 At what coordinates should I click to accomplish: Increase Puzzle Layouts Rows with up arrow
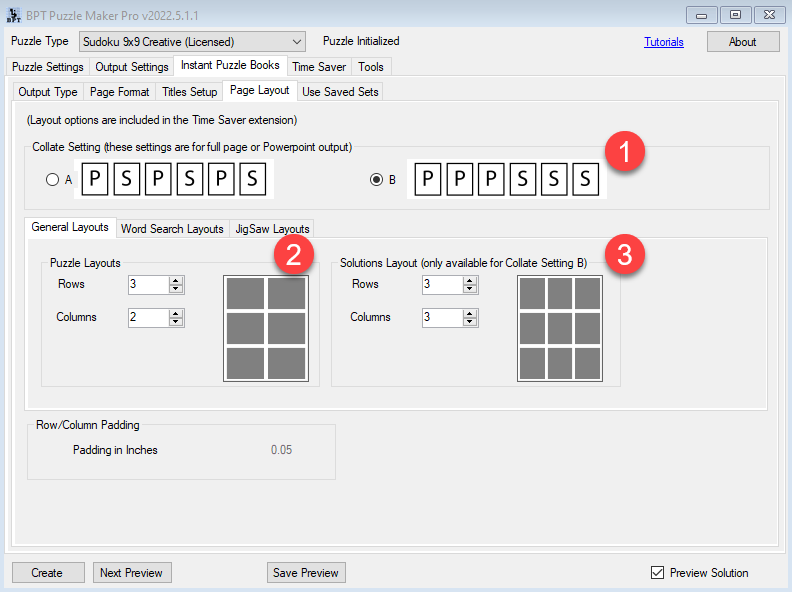(177, 281)
